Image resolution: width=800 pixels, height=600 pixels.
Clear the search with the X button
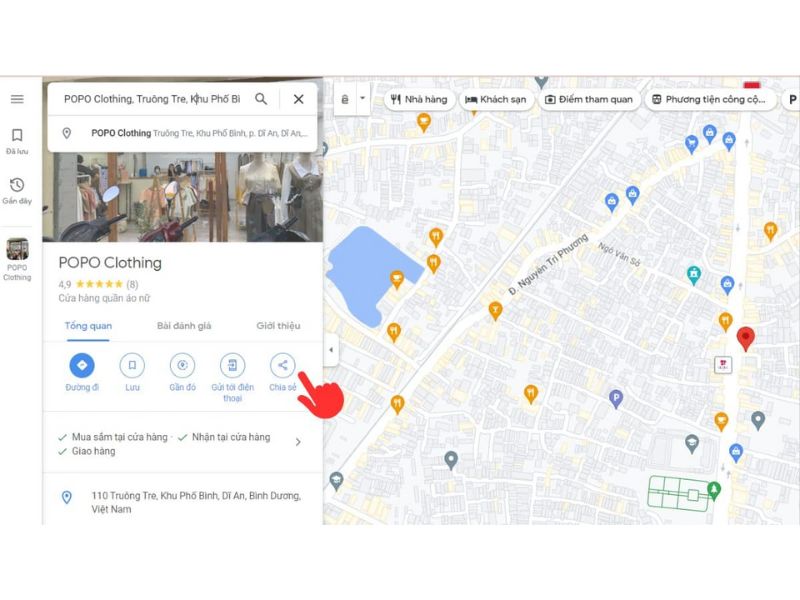pyautogui.click(x=298, y=99)
